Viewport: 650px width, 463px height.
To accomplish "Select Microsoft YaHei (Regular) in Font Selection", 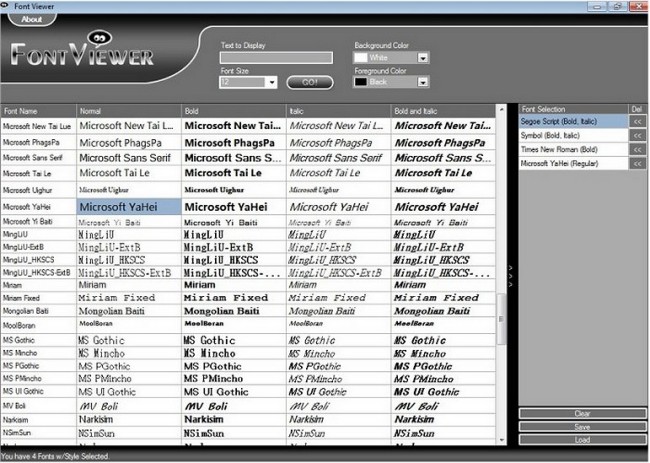I will pyautogui.click(x=573, y=164).
